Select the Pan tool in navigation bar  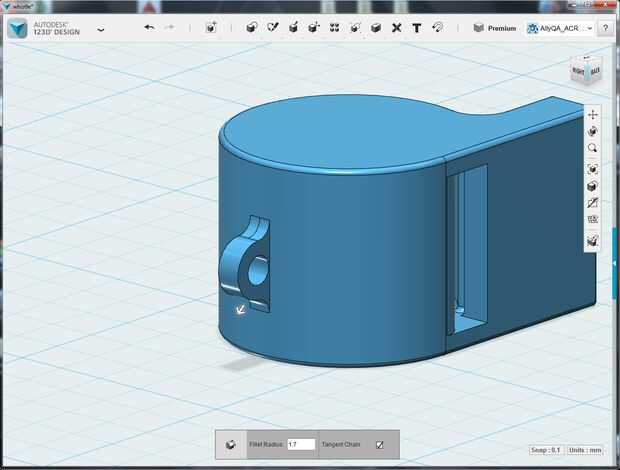593,114
